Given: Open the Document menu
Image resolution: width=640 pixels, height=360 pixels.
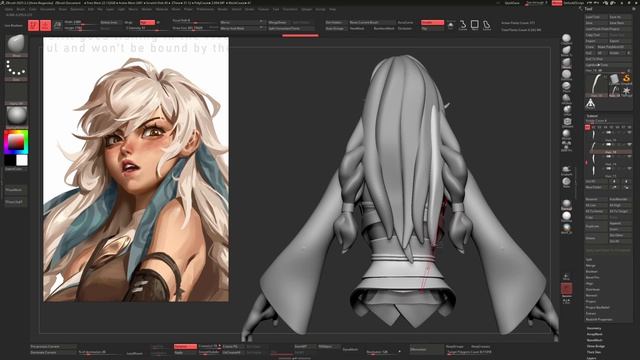Looking at the screenshot, I should pos(47,9).
